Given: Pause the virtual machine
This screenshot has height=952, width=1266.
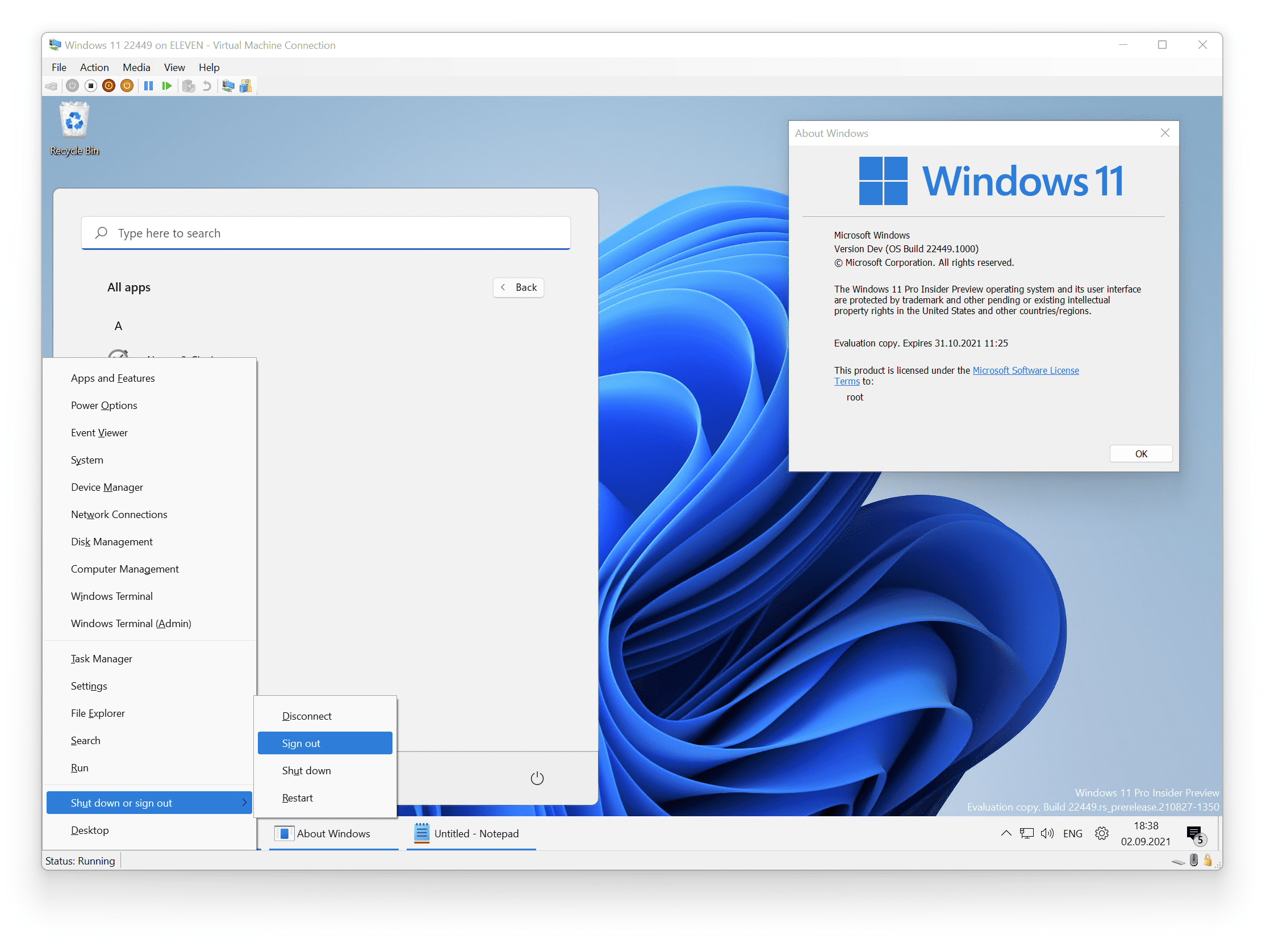Looking at the screenshot, I should click(149, 86).
